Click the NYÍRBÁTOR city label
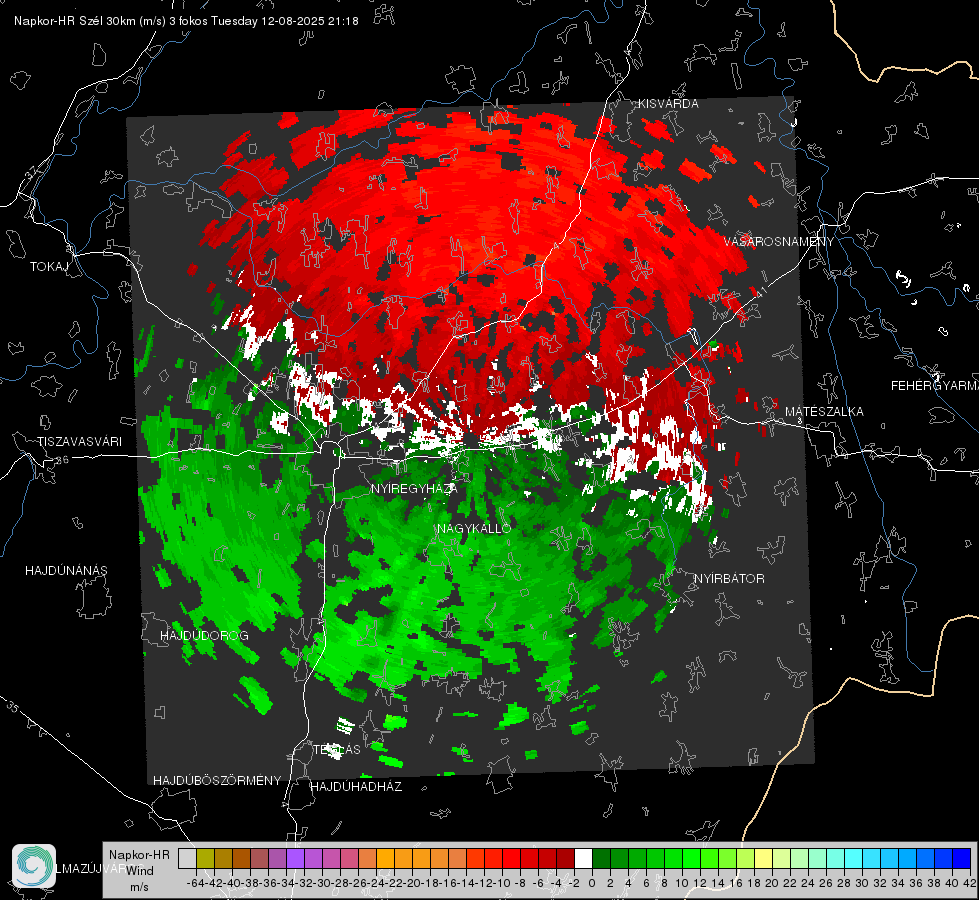 [x=729, y=579]
